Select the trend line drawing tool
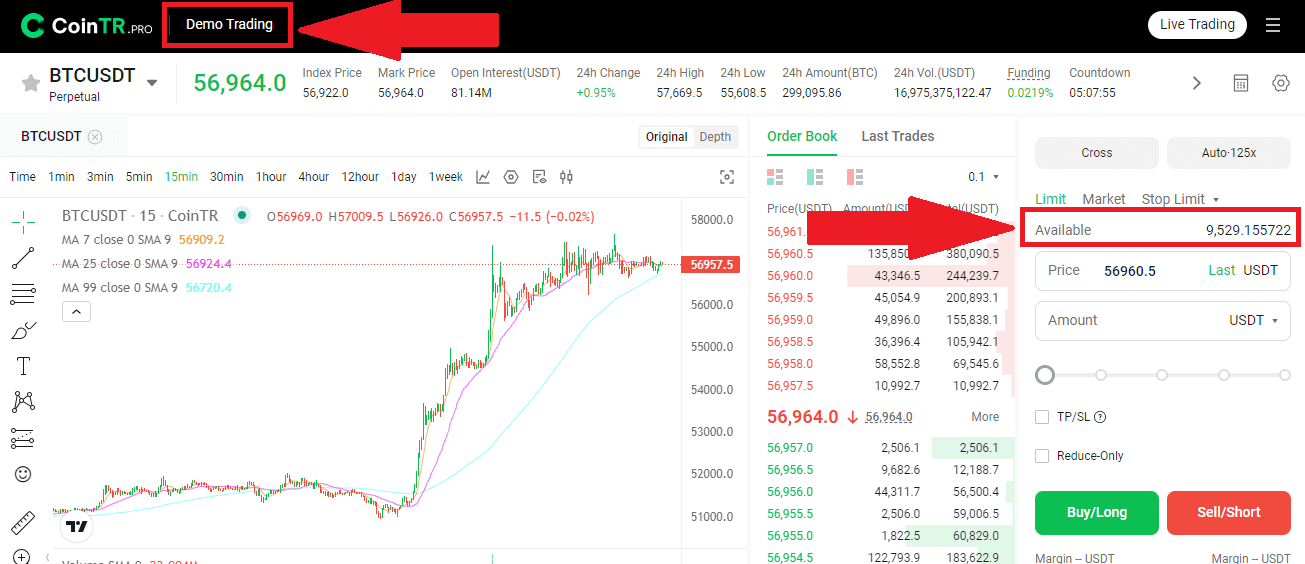1305x564 pixels. tap(23, 258)
